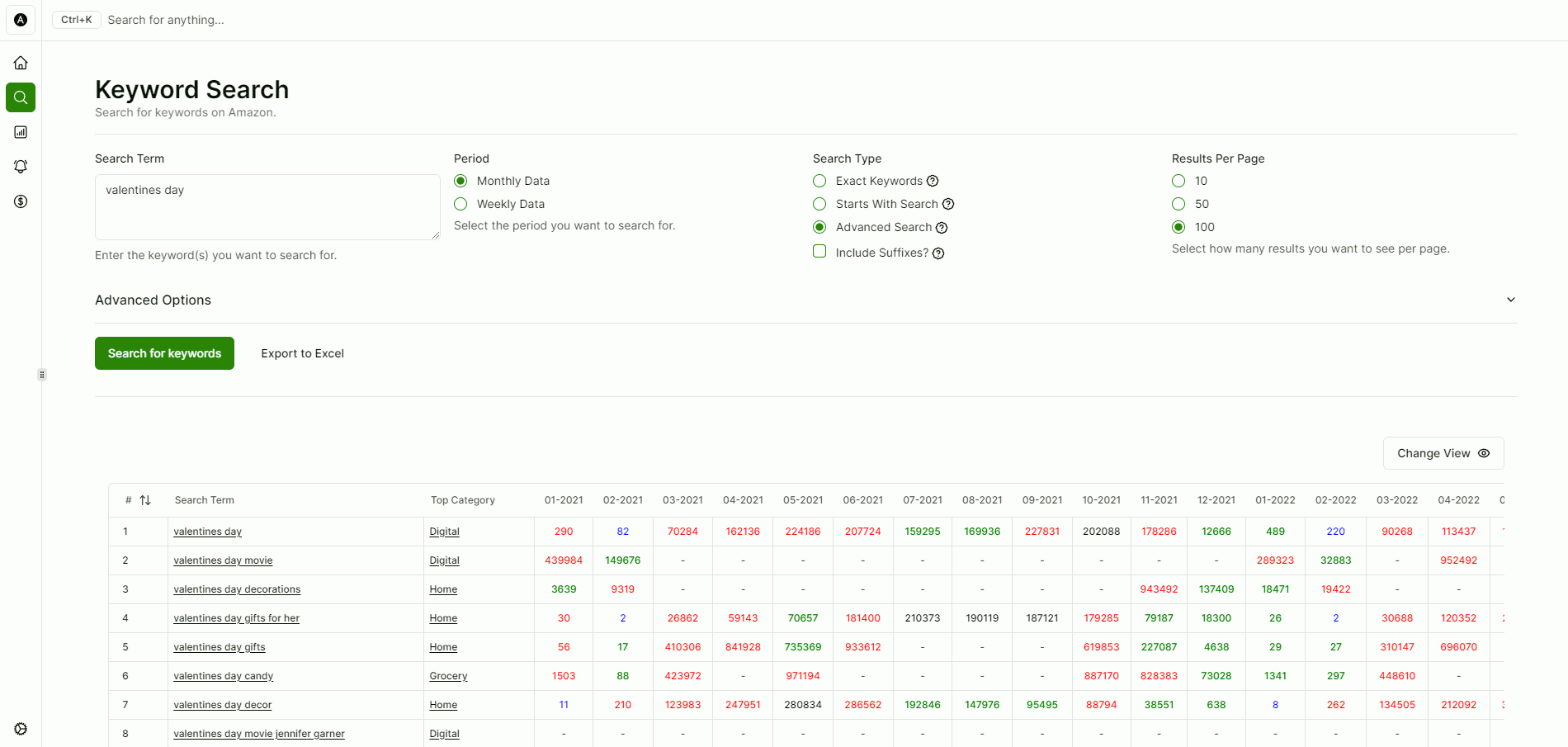Open the keyword search sidebar icon
Viewport: 1568px width, 747px height.
(21, 97)
